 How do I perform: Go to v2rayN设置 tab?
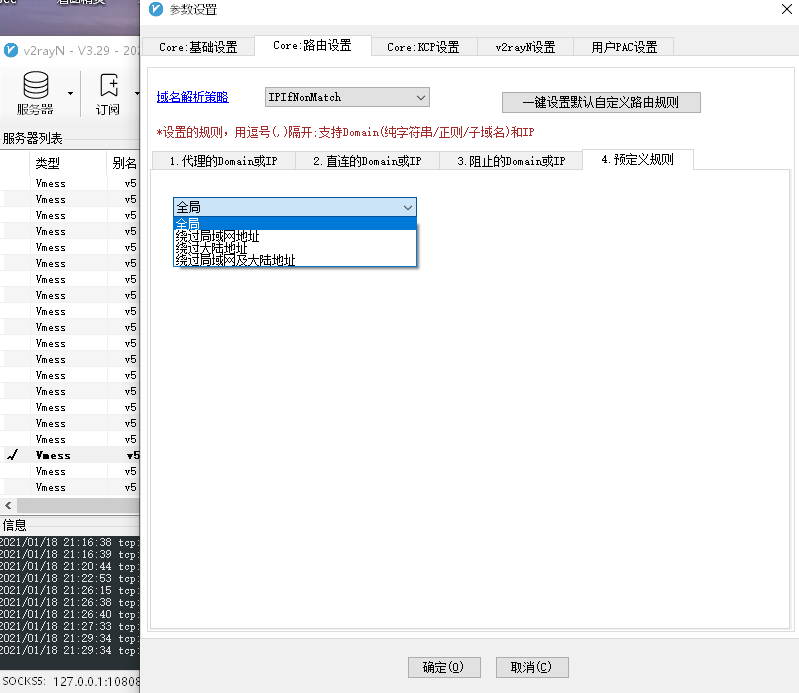coord(525,47)
